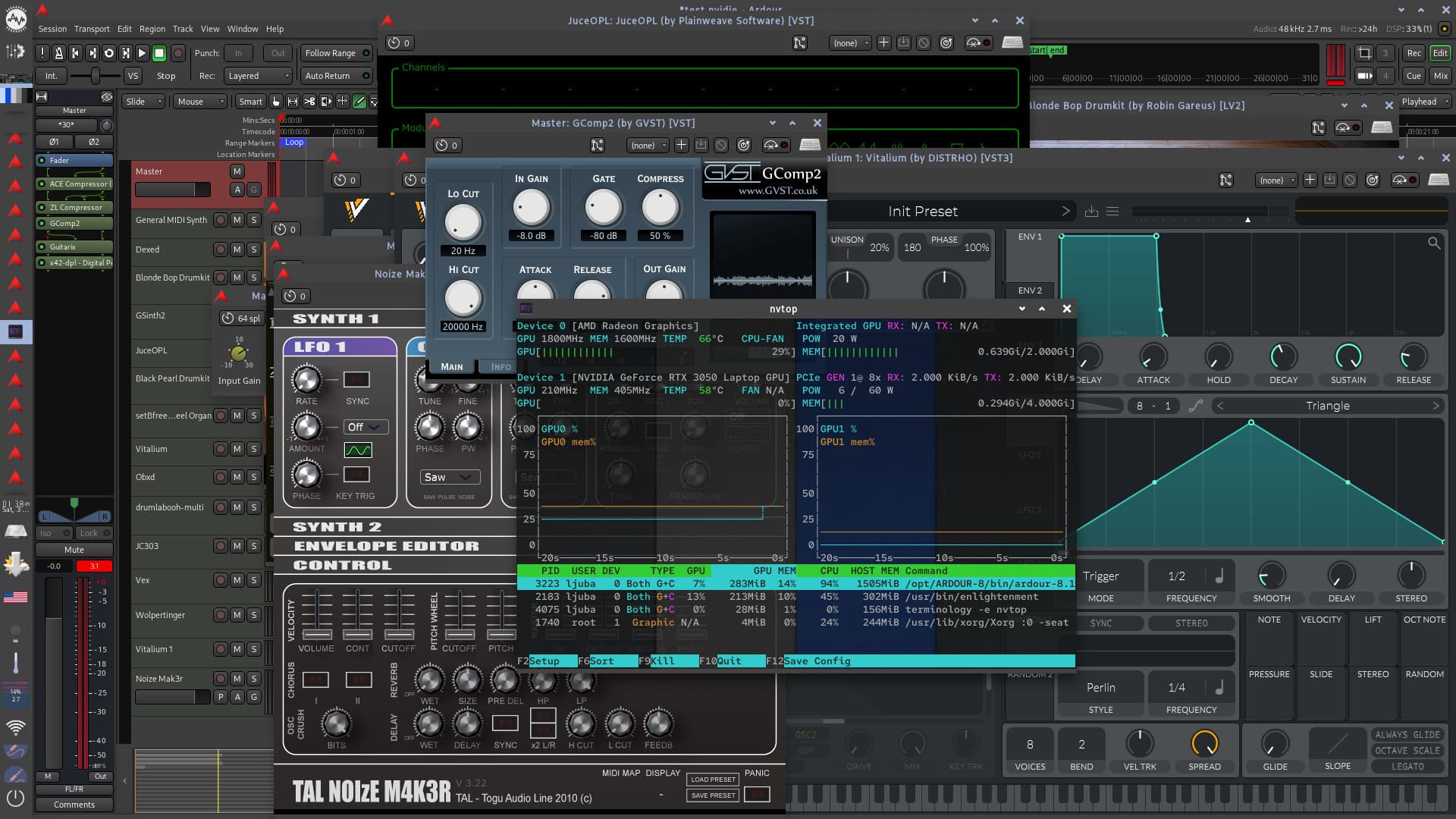
Task: Click the metronome icon in the transport bar
Action: tap(59, 53)
